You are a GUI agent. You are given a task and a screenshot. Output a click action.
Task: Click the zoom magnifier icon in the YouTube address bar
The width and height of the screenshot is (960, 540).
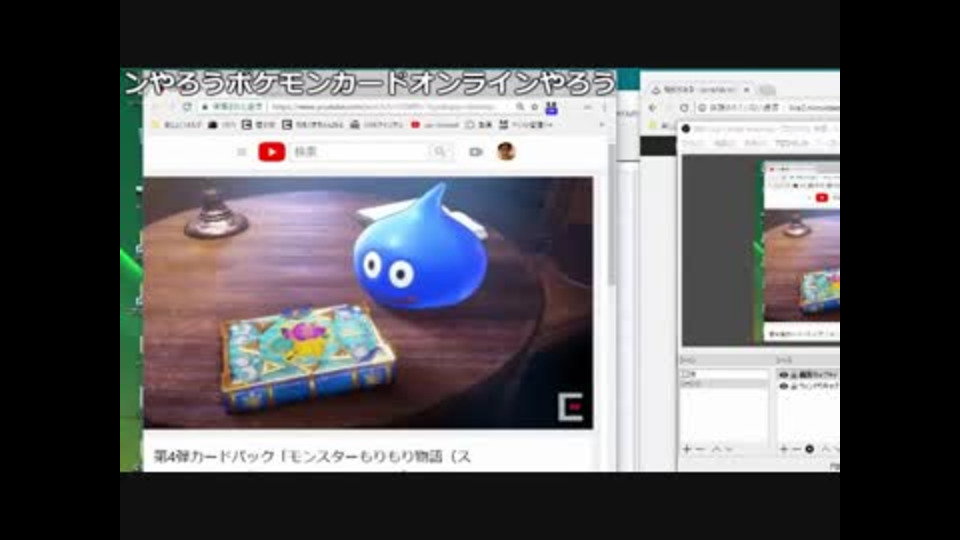(520, 107)
